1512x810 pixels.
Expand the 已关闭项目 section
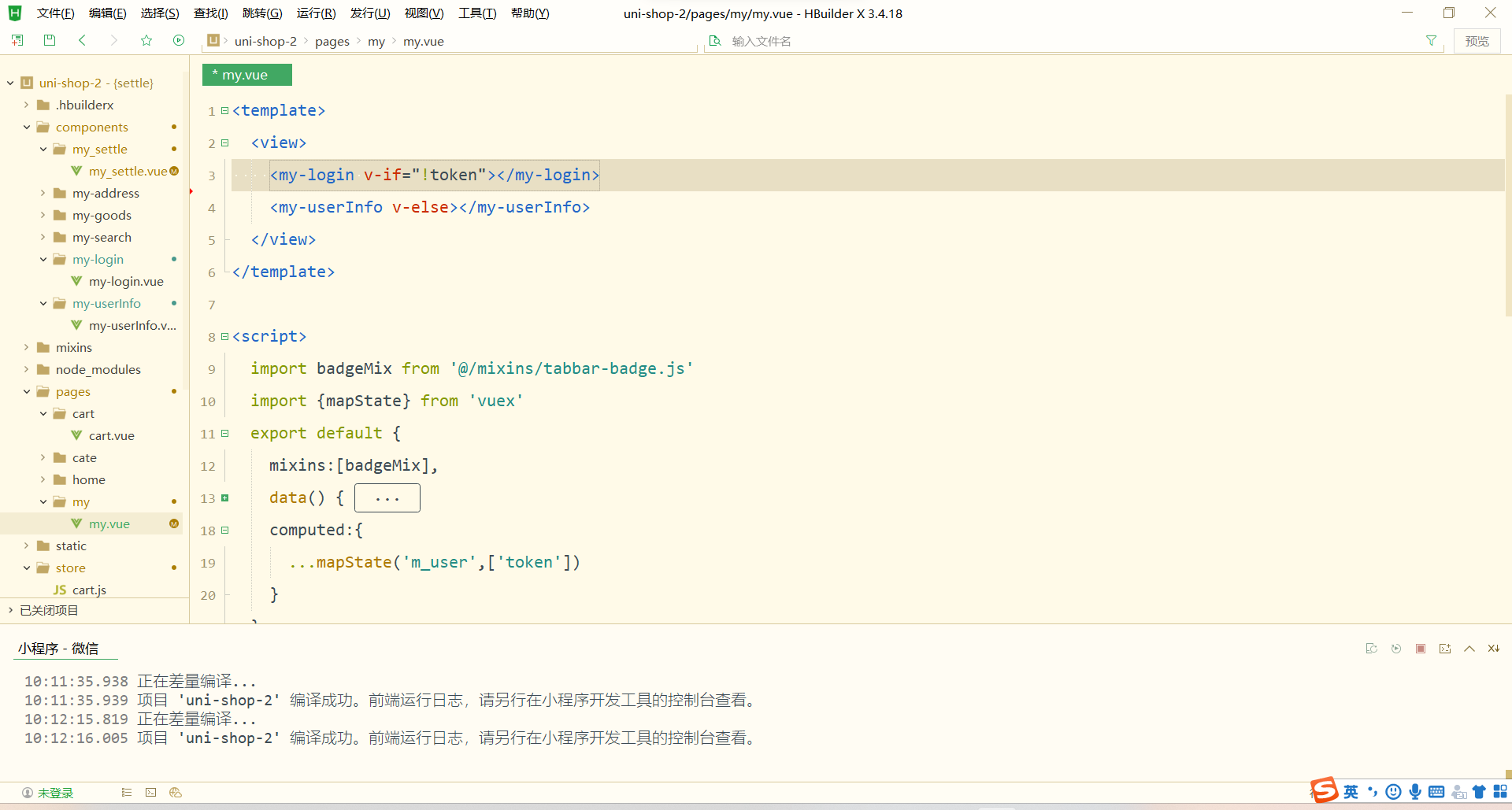pyautogui.click(x=9, y=610)
